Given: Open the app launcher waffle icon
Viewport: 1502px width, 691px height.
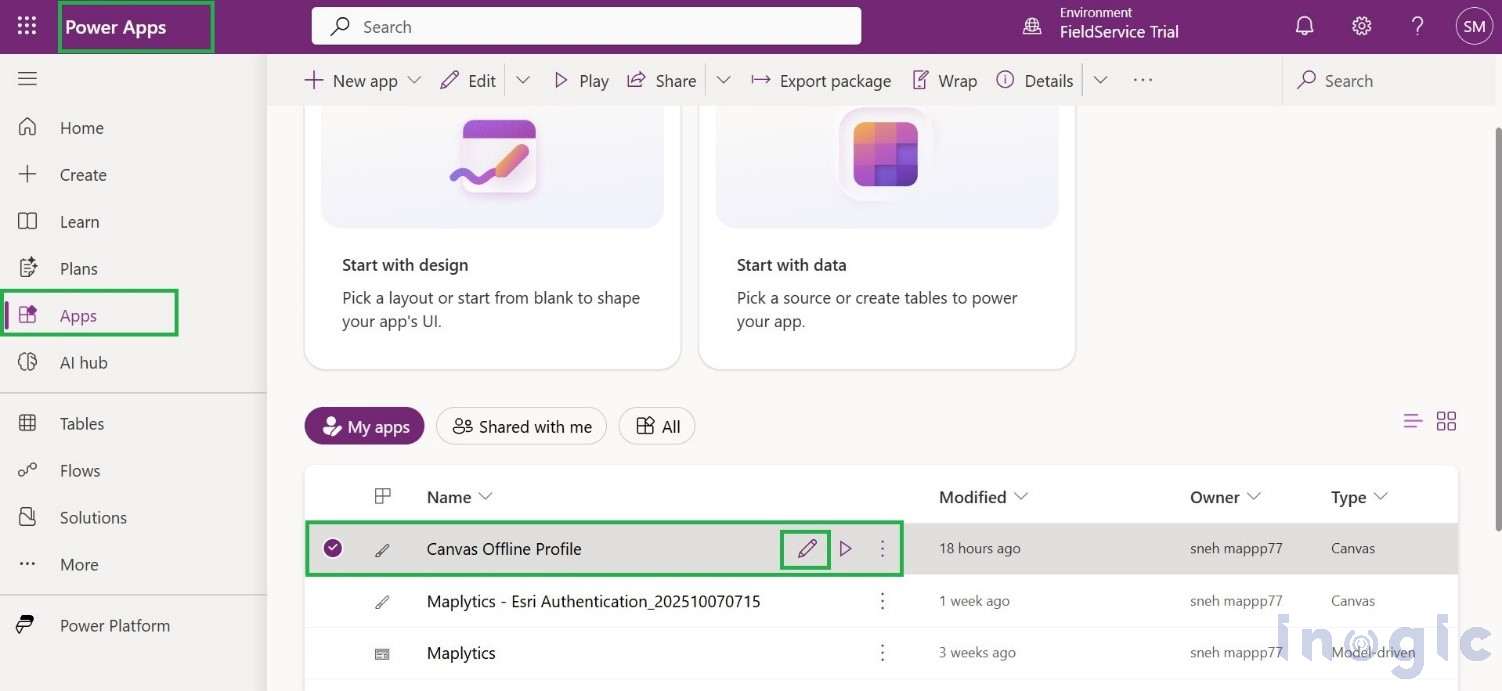Looking at the screenshot, I should point(26,25).
